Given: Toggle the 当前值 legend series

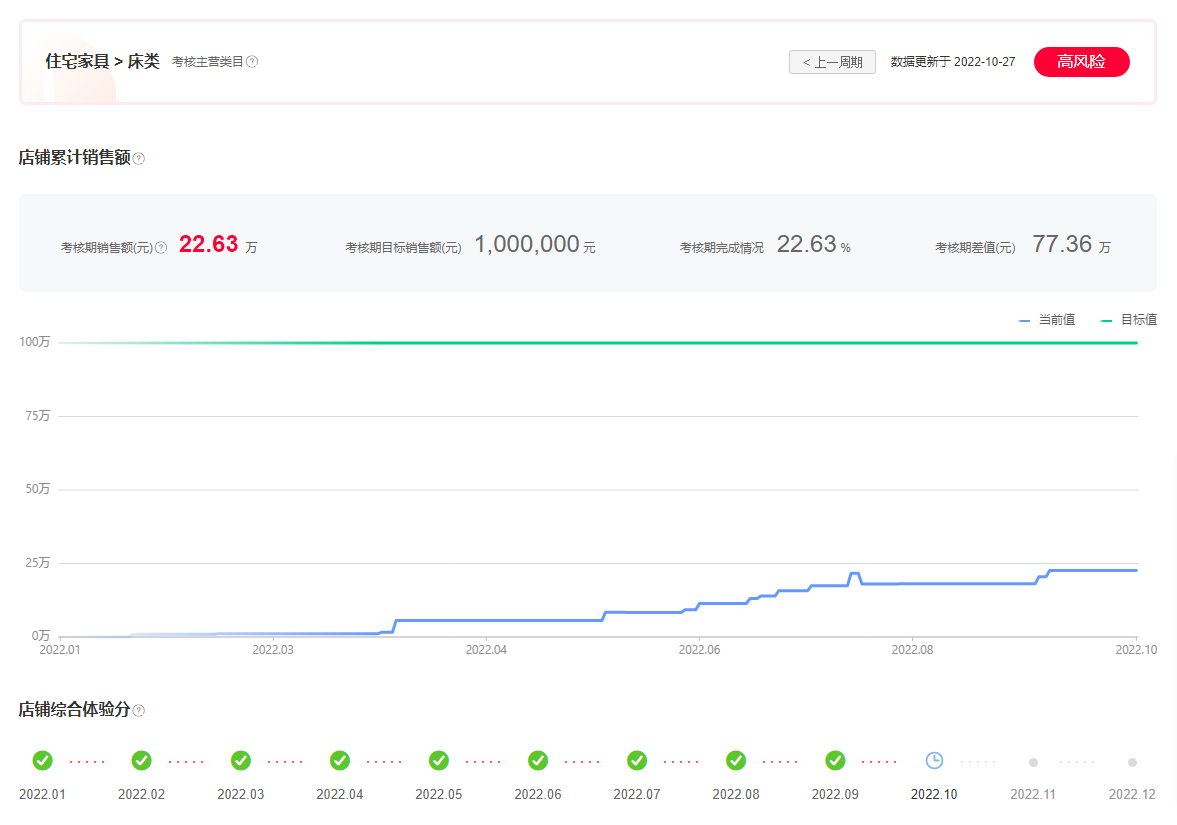Looking at the screenshot, I should pos(1046,320).
